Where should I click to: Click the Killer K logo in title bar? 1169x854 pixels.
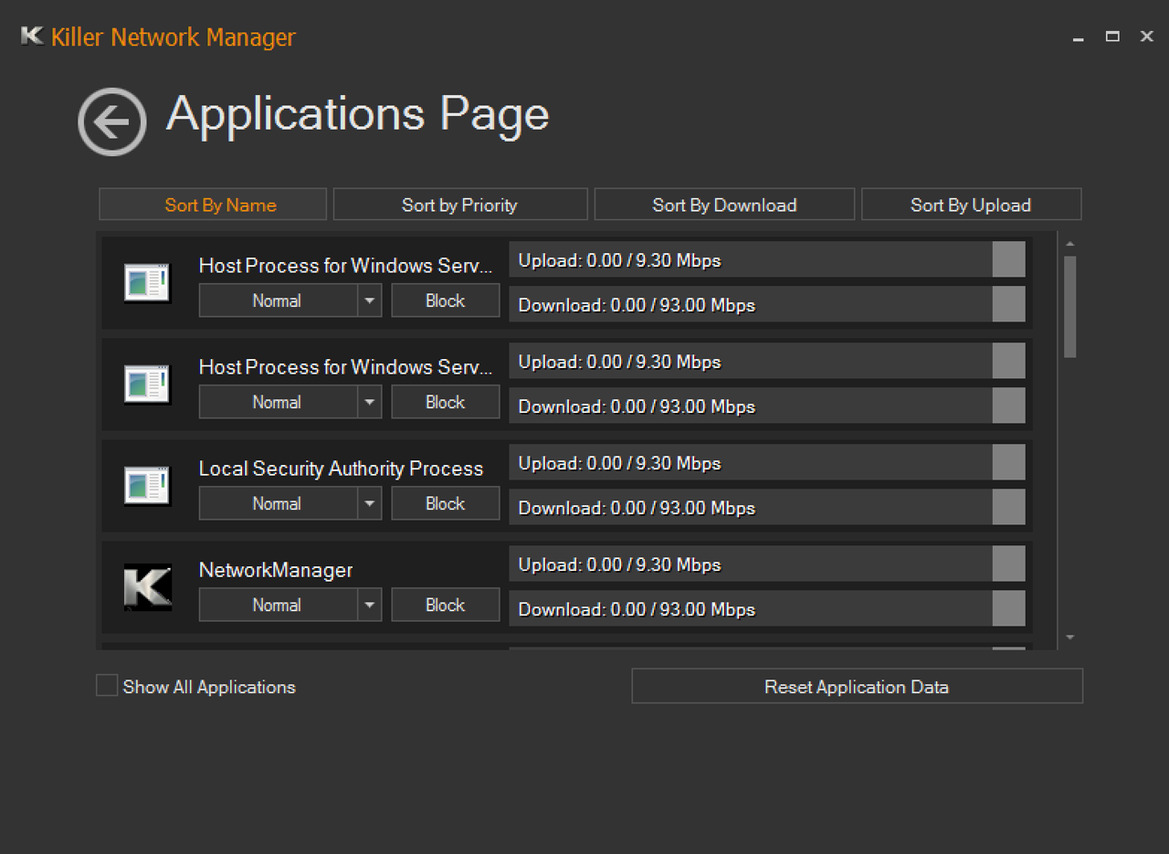click(32, 36)
